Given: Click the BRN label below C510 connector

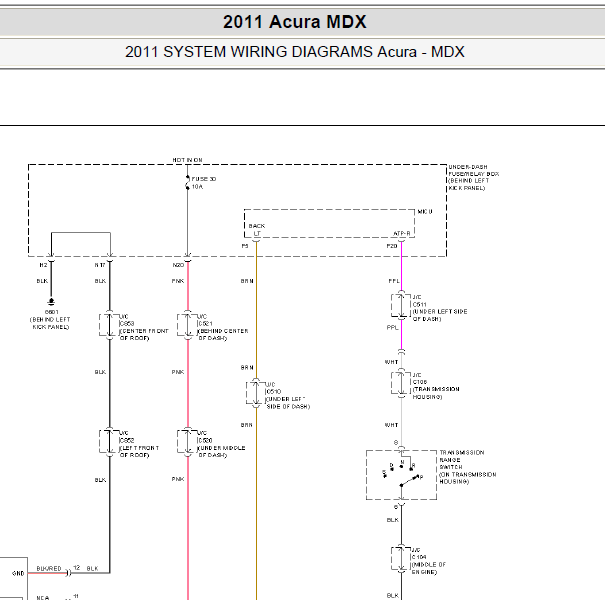Looking at the screenshot, I should 247,425.
